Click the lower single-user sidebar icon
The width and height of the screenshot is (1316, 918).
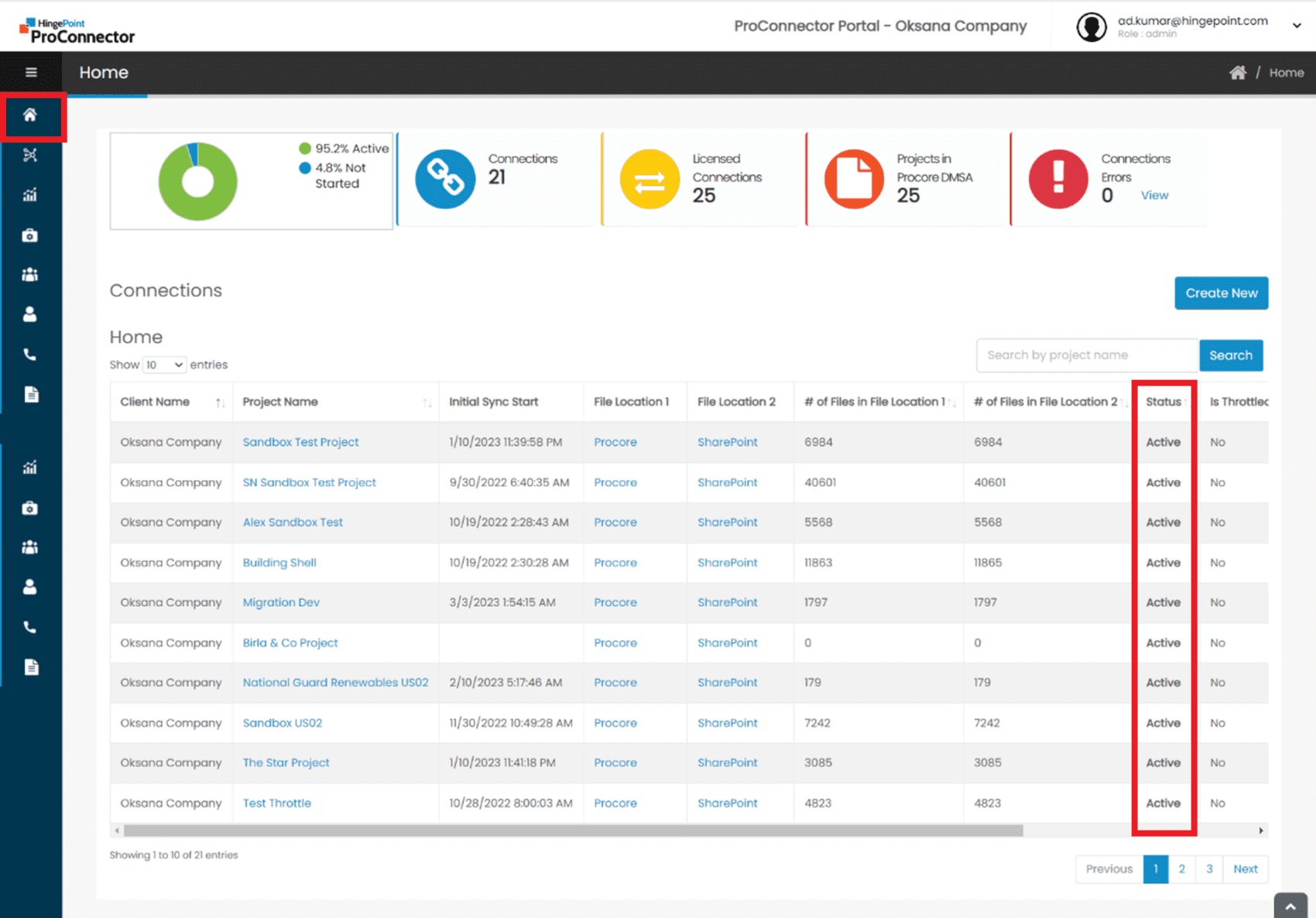(x=30, y=587)
